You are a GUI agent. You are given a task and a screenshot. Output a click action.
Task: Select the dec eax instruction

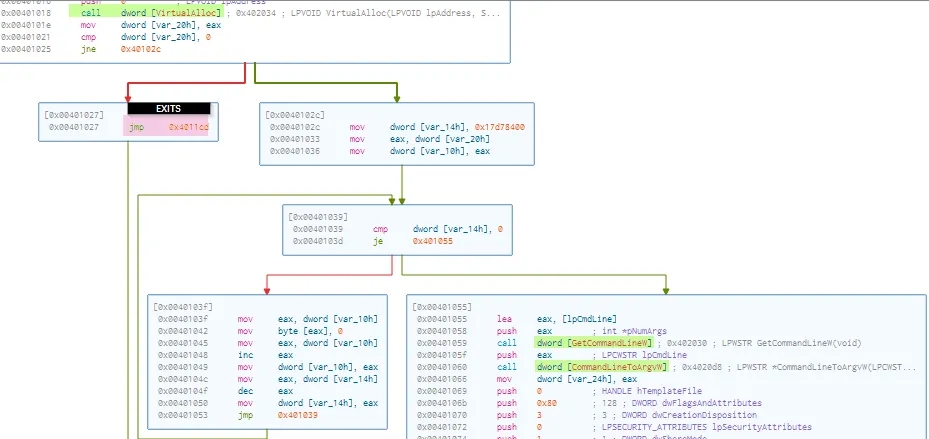tap(245, 391)
